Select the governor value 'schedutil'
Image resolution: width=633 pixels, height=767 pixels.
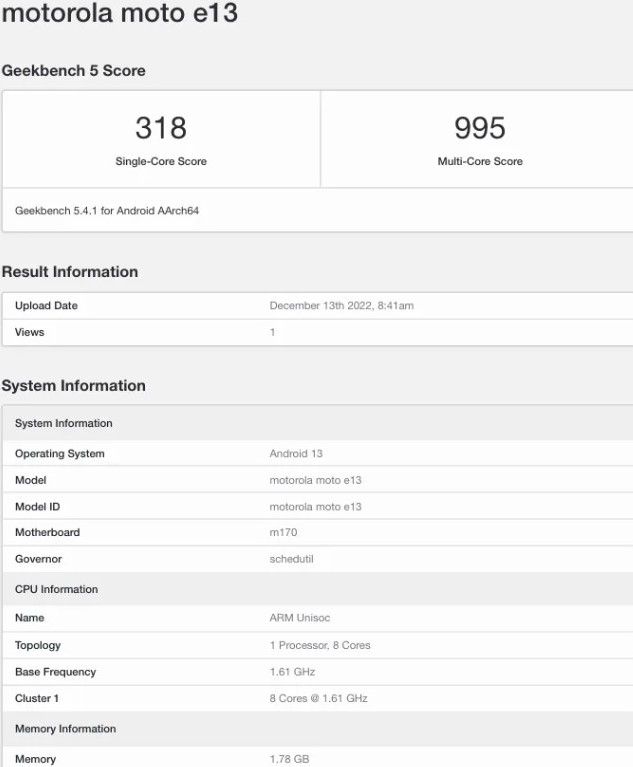tap(292, 559)
